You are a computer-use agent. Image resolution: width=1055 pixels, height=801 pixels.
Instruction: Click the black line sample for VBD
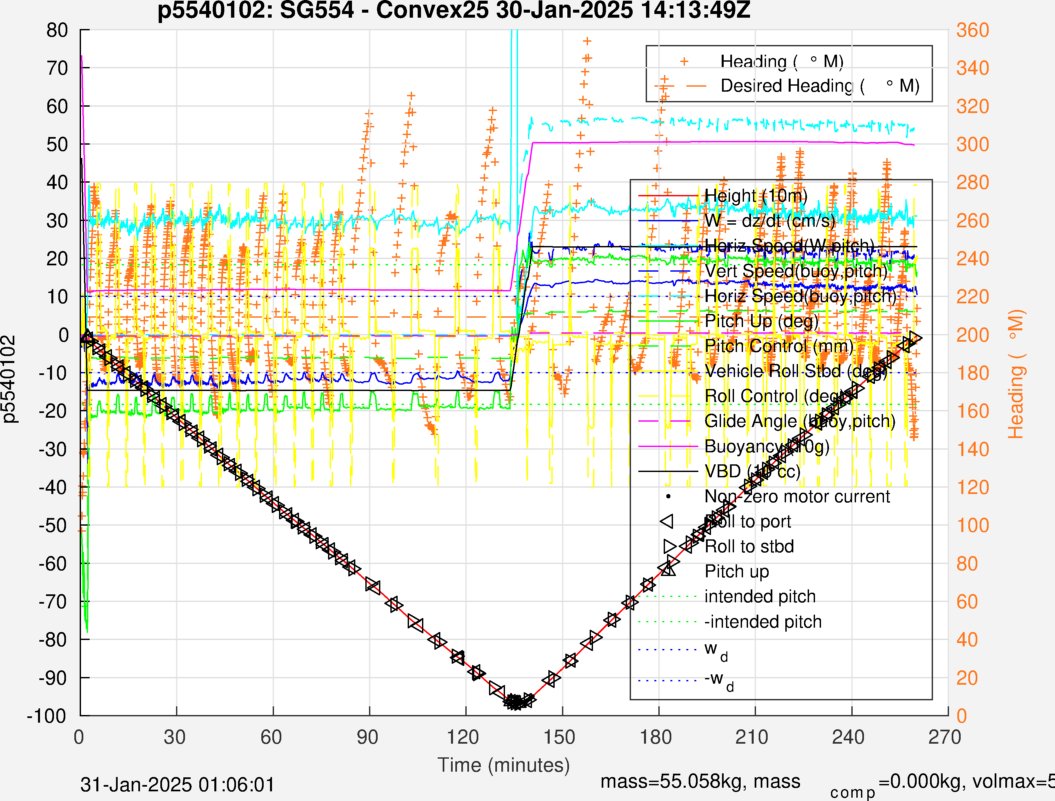(667, 471)
